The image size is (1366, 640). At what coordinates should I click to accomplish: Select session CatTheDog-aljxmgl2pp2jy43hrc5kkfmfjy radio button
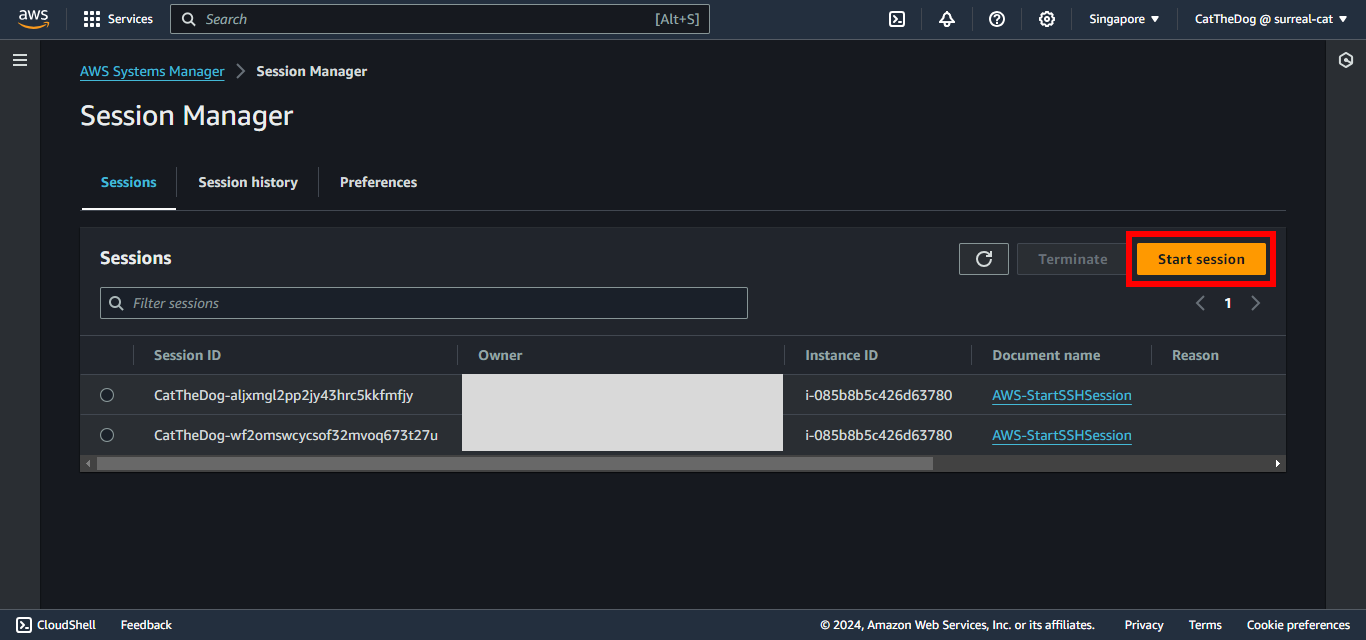[107, 395]
